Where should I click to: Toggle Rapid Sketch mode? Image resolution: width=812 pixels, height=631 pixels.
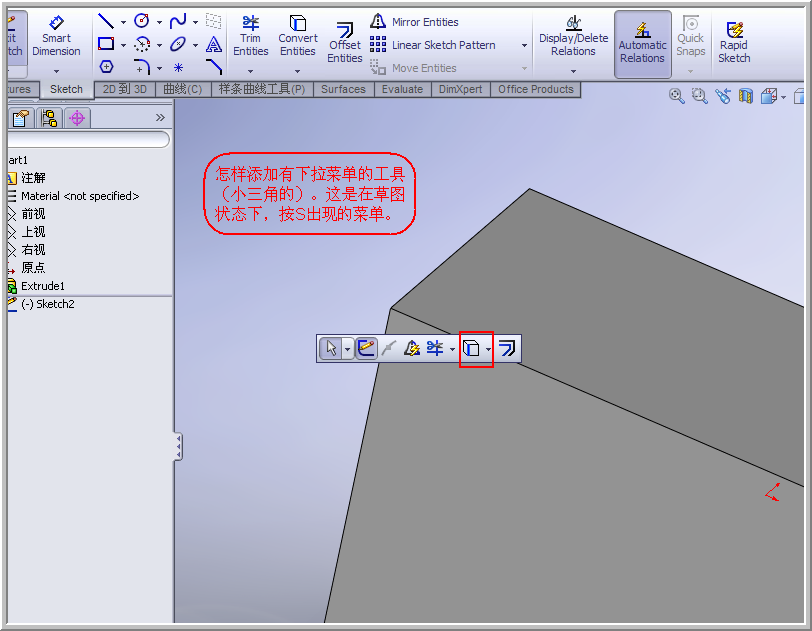coord(734,42)
